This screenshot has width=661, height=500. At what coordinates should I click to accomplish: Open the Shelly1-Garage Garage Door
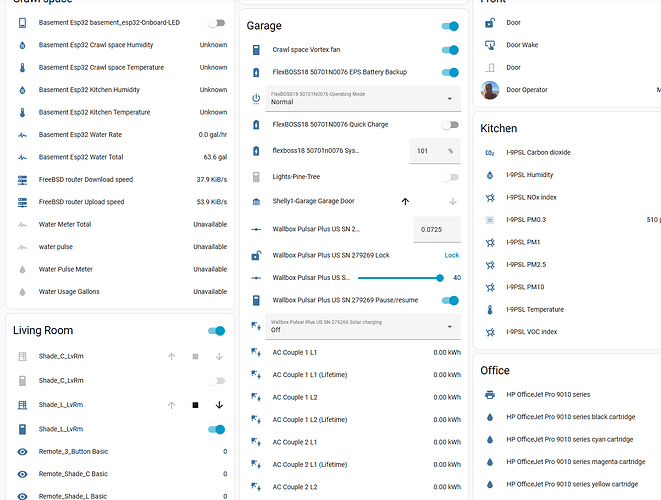405,202
